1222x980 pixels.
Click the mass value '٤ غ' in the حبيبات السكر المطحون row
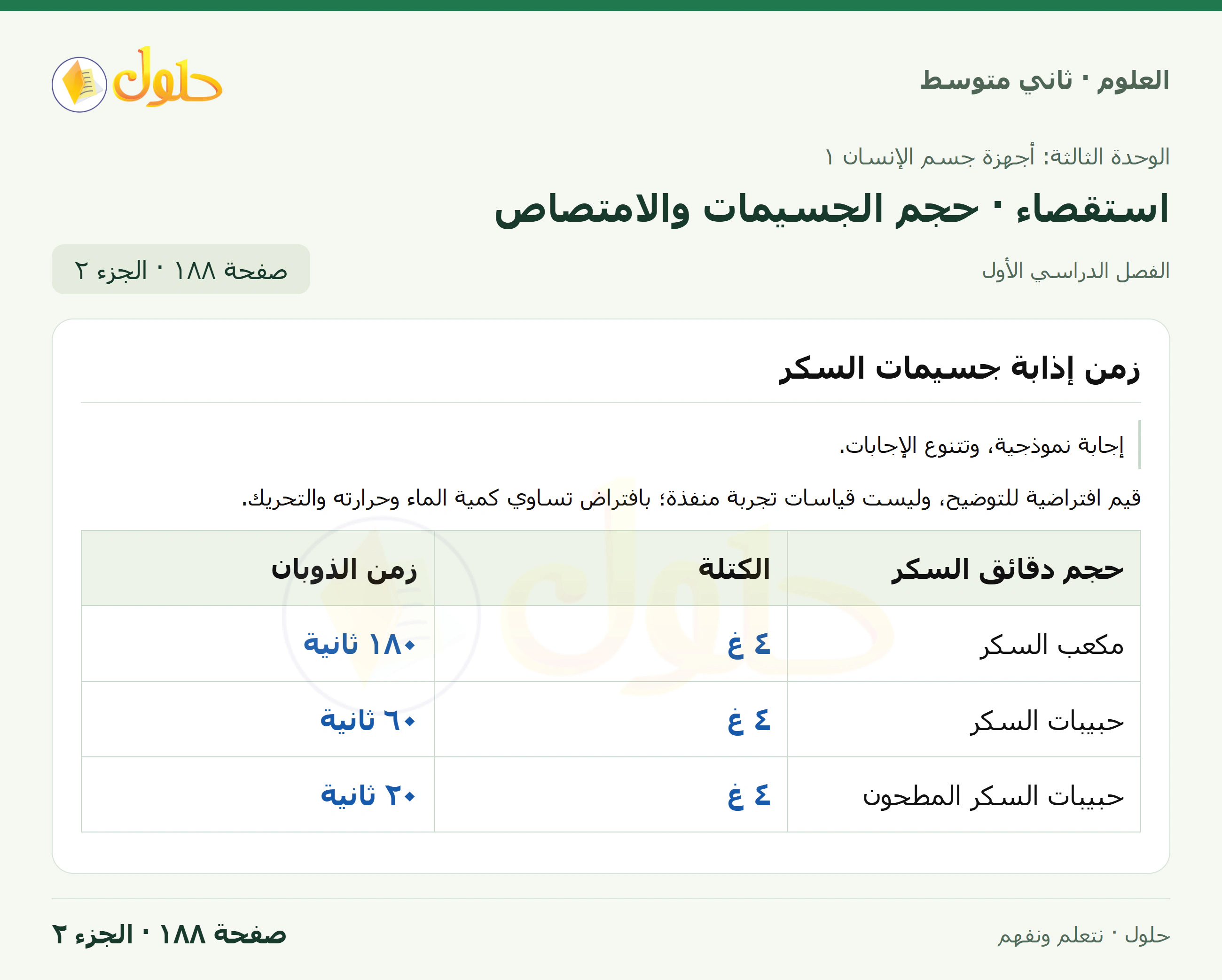pyautogui.click(x=749, y=796)
